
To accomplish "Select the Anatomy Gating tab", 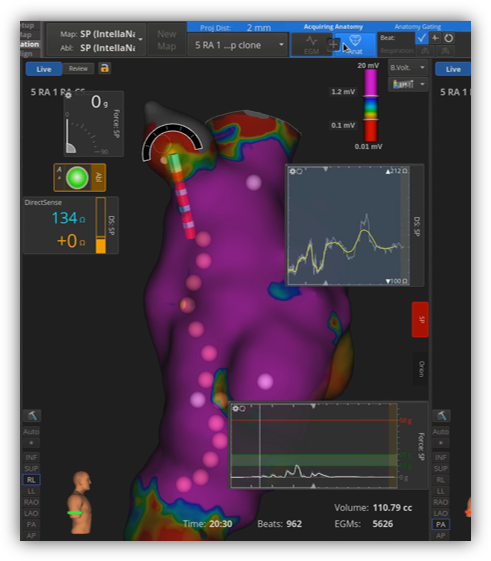I will (417, 26).
